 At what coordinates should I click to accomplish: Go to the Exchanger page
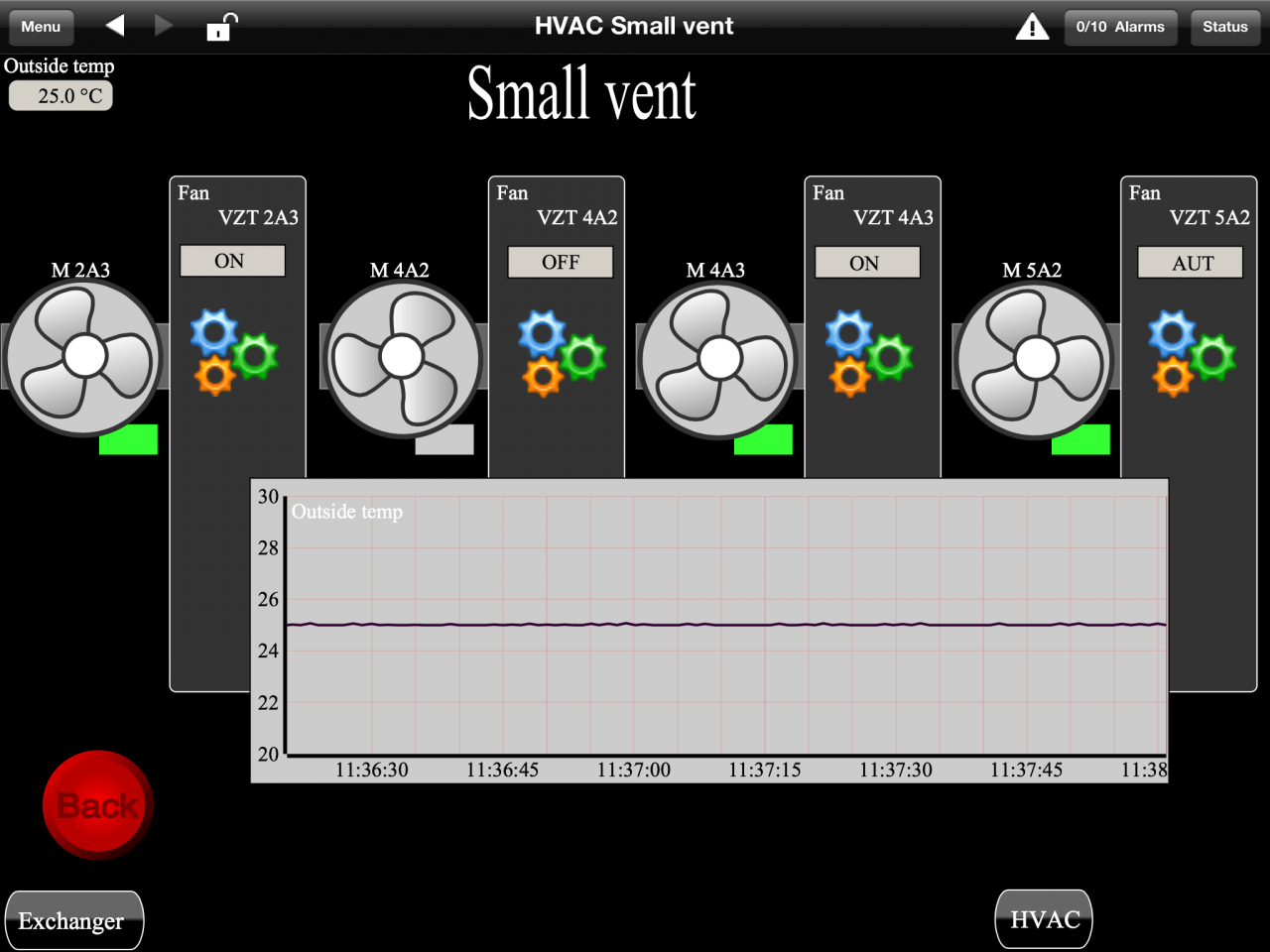coord(73,920)
